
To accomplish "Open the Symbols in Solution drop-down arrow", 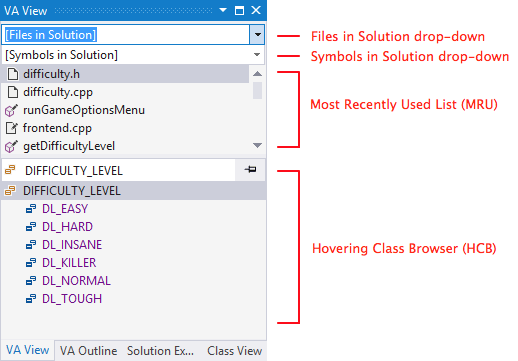I will (x=257, y=55).
